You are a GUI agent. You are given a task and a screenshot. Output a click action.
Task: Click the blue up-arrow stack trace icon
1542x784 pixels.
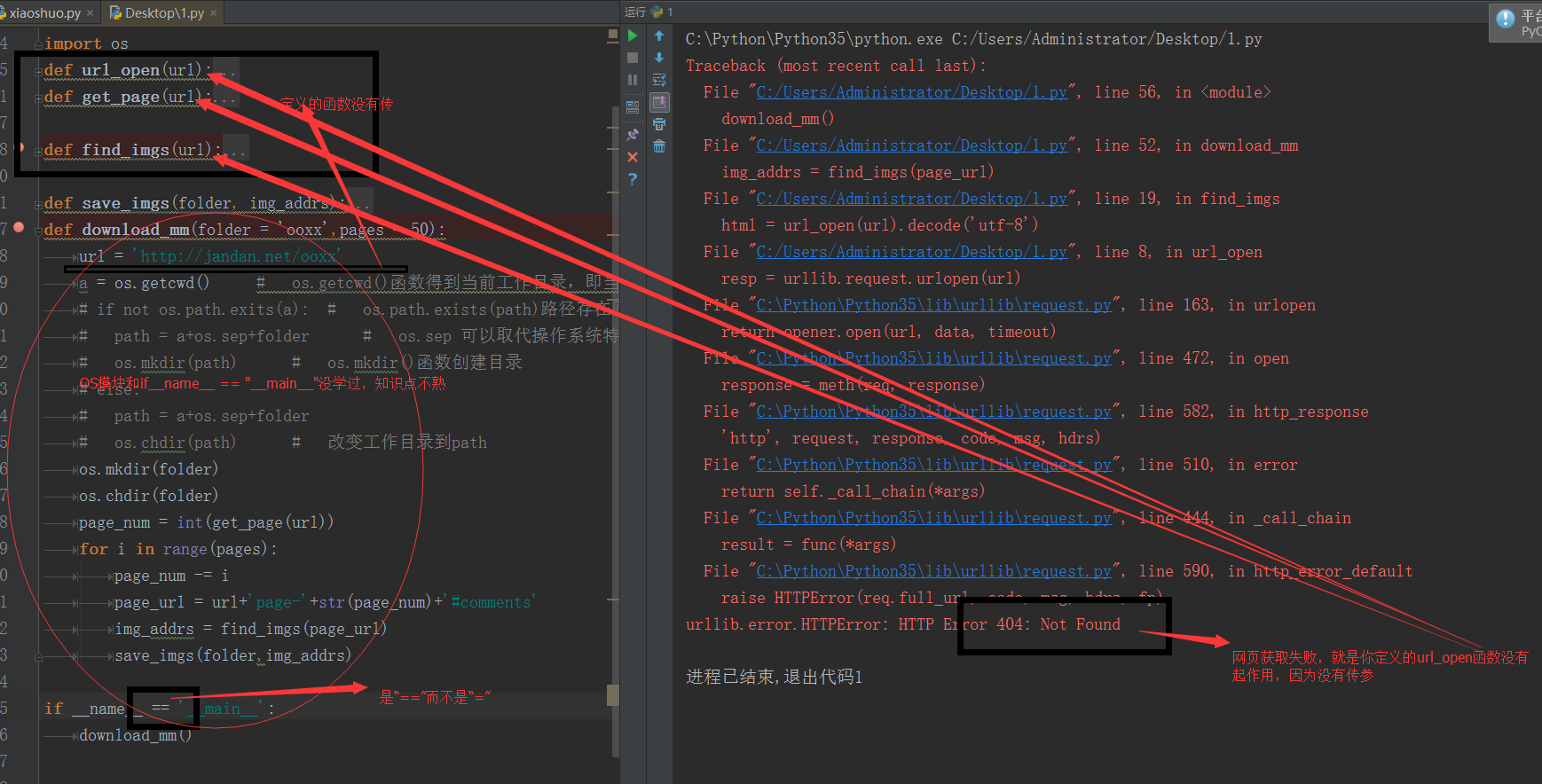659,35
